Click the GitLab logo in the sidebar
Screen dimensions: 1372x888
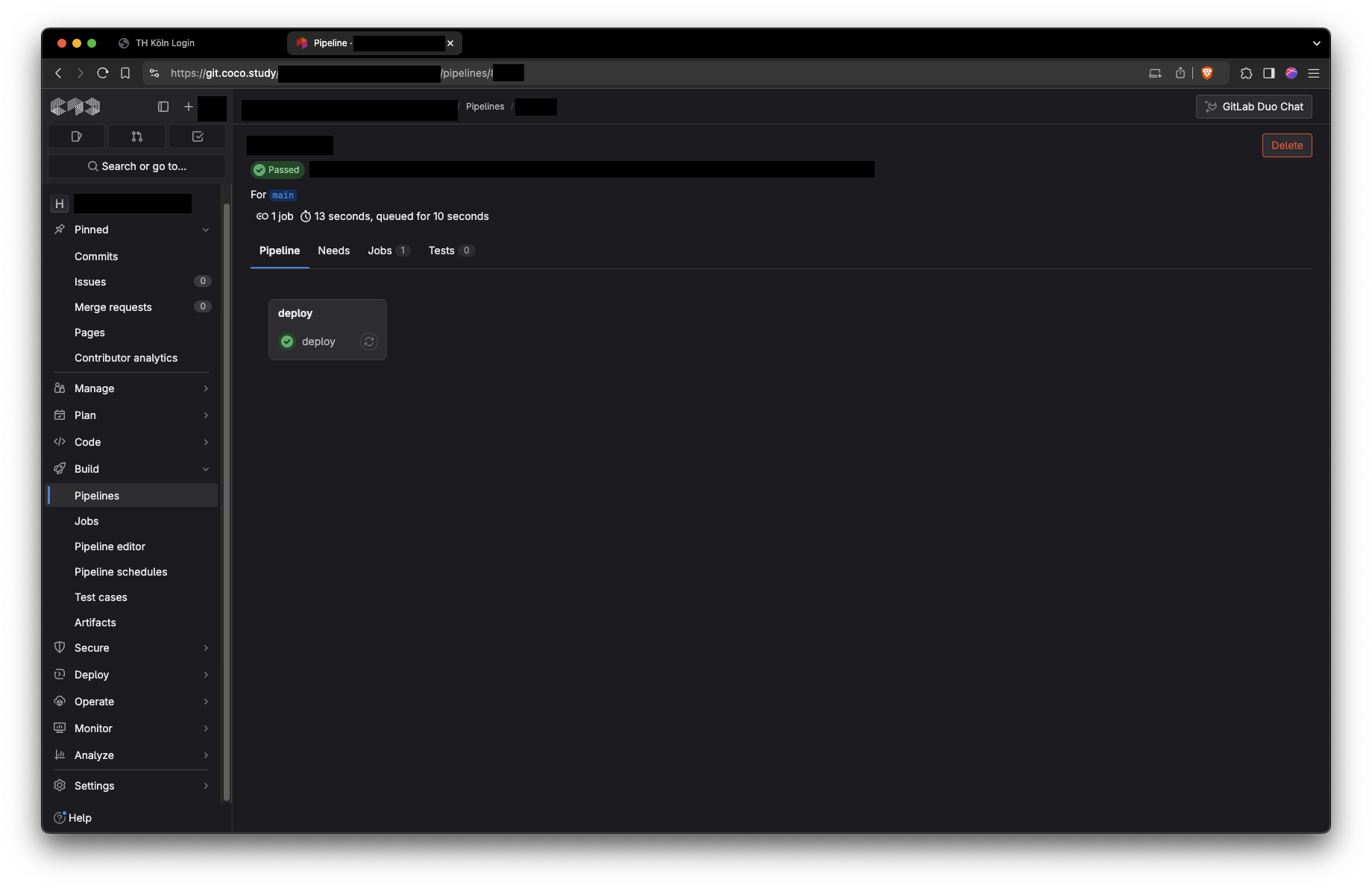75,107
